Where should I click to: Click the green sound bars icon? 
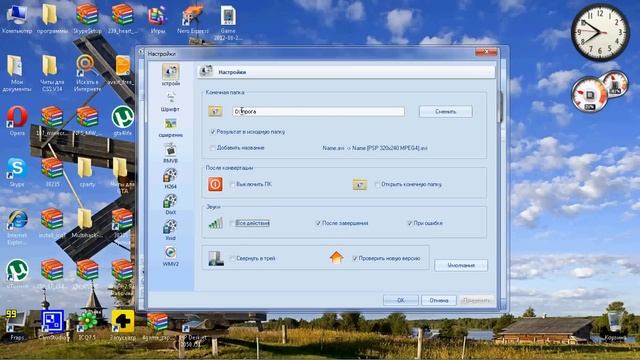[x=216, y=223]
